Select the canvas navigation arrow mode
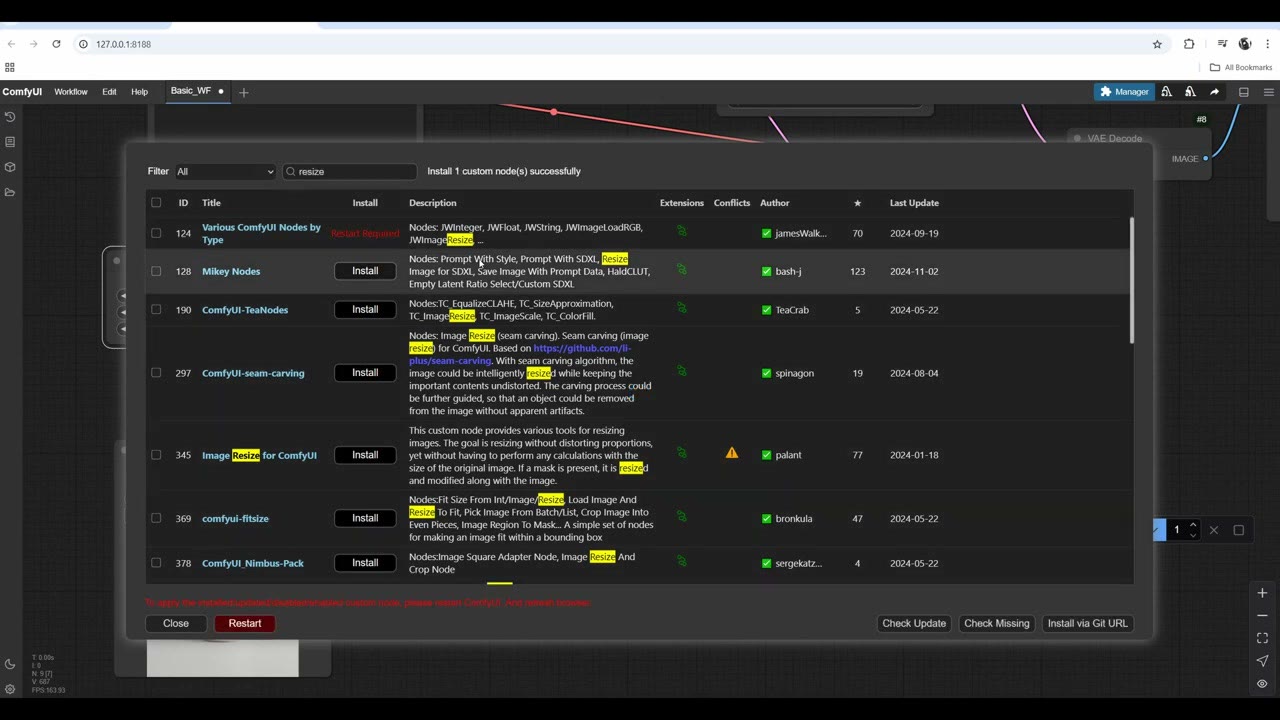The height and width of the screenshot is (720, 1280). (x=1262, y=661)
